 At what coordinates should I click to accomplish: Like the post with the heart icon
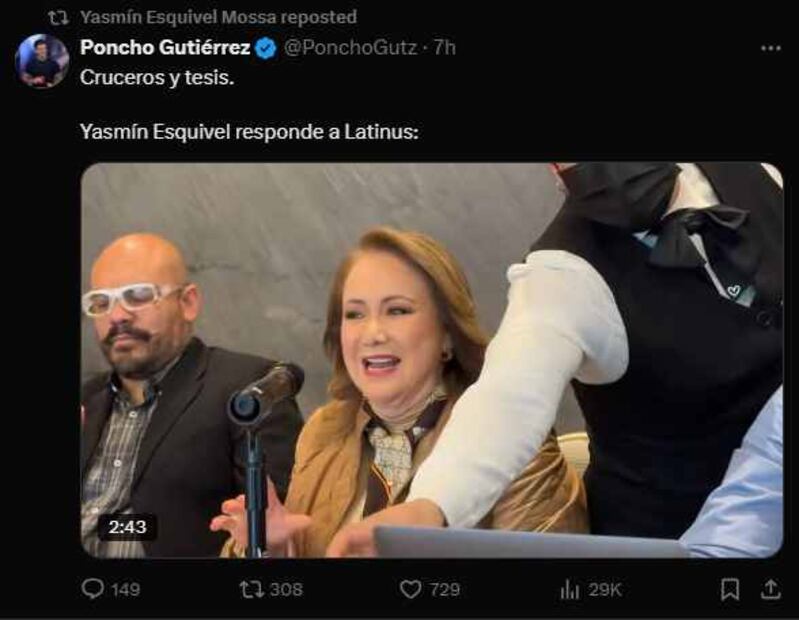tap(410, 589)
